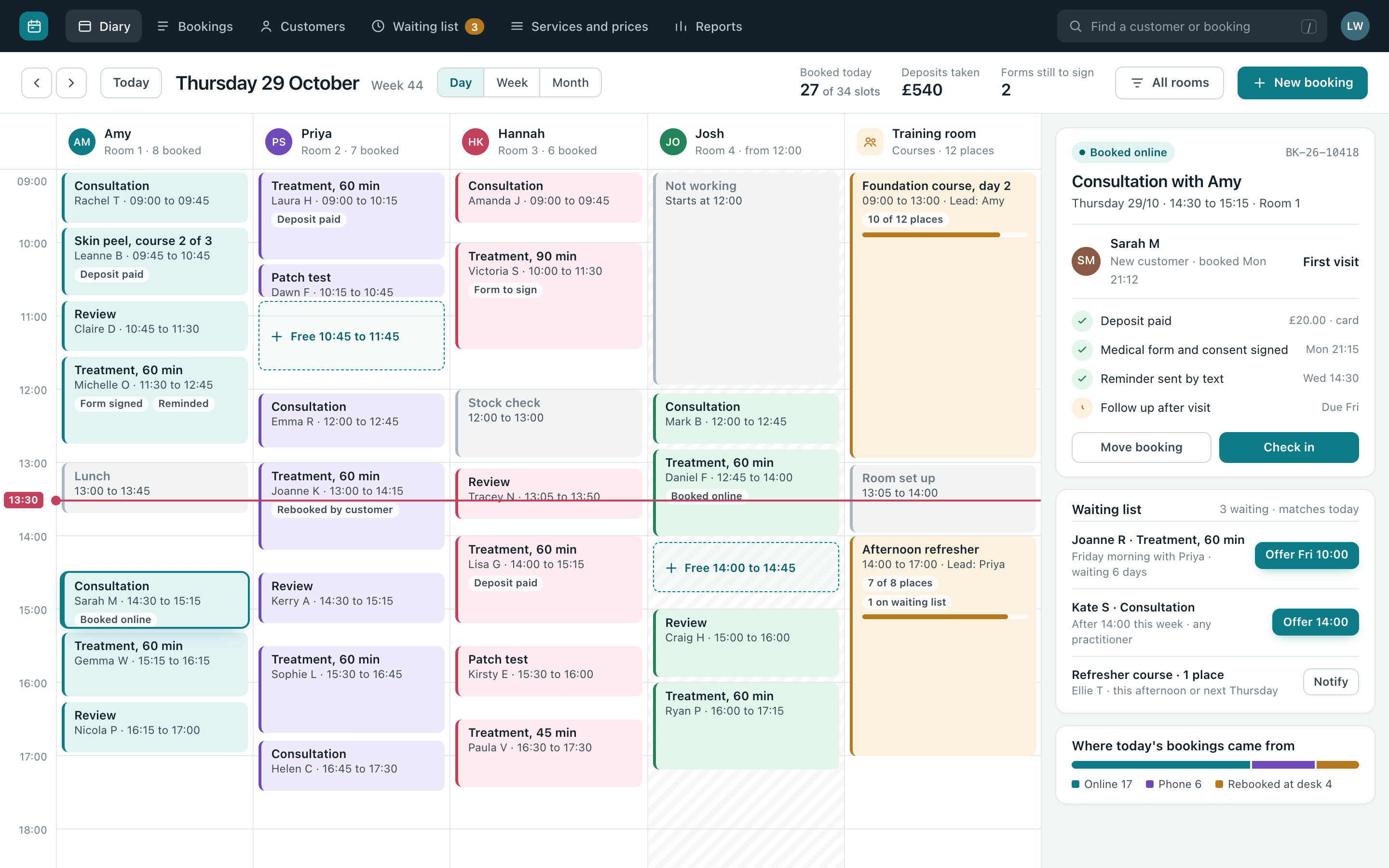The width and height of the screenshot is (1389, 868).
Task: Switch to Month view
Action: point(570,82)
